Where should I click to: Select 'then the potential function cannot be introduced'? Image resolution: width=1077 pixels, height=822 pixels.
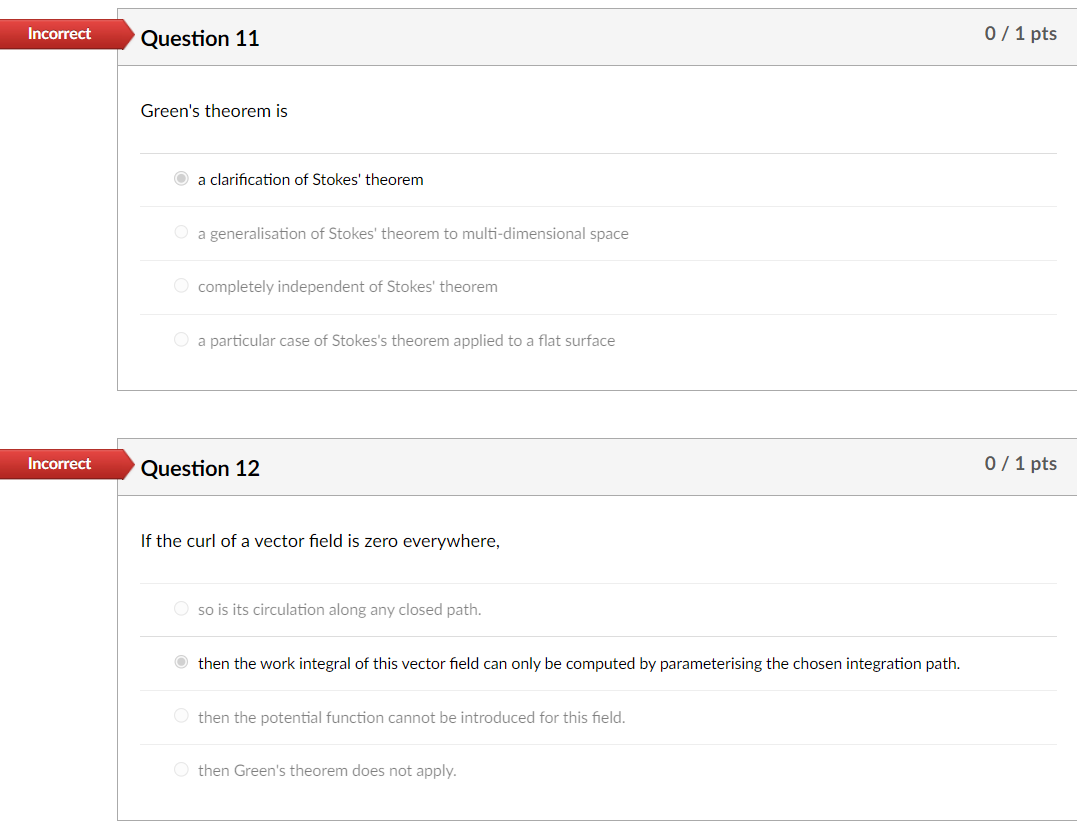[x=181, y=716]
